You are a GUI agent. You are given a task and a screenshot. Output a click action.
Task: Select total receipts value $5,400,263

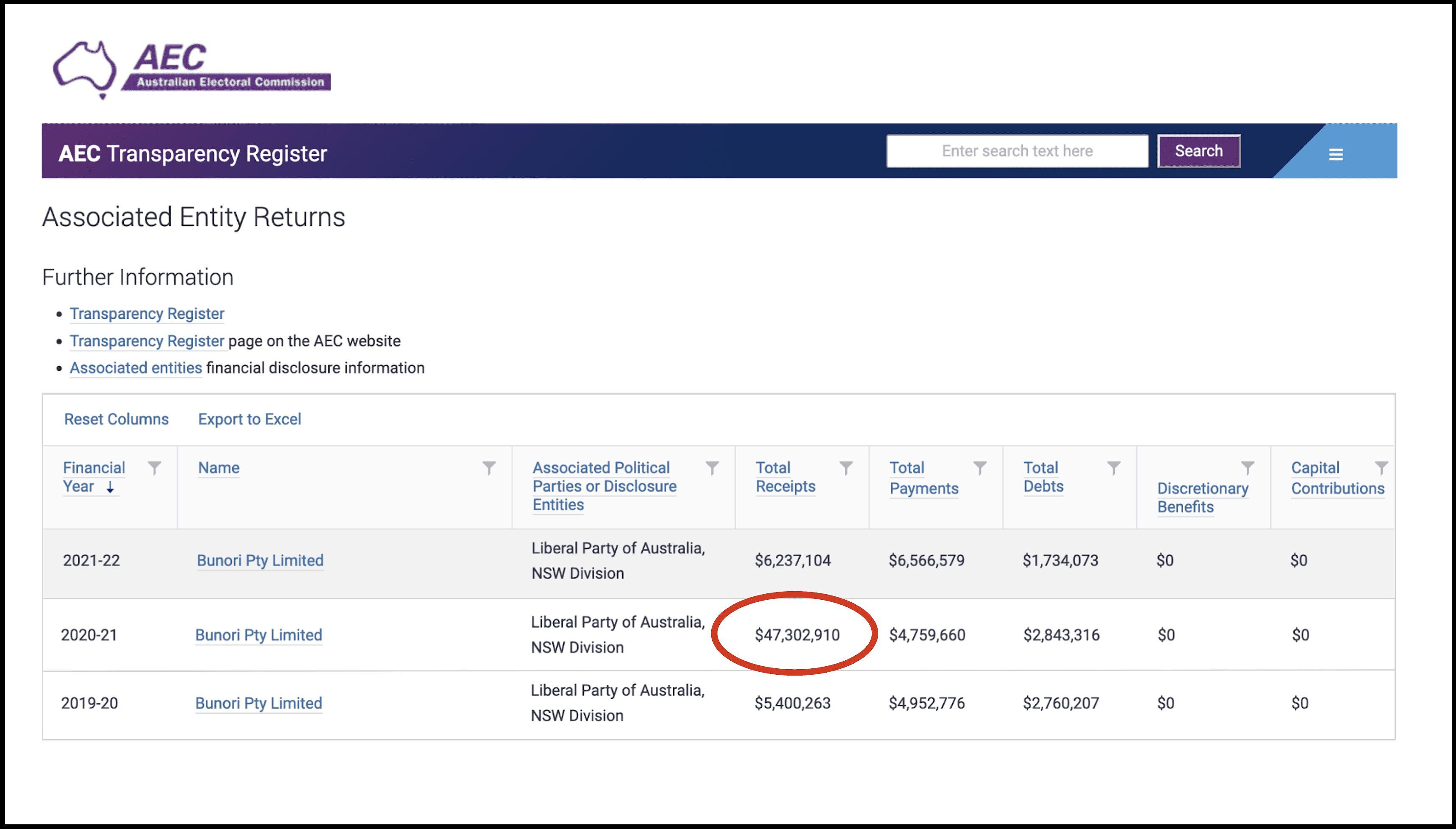[x=793, y=703]
